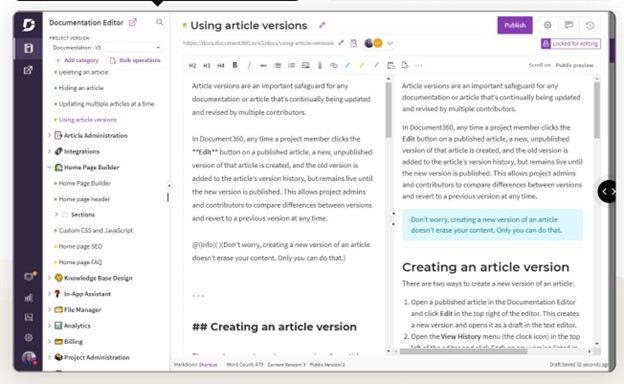Viewport: 624px width, 384px height.
Task: Expand Billing category
Action: click(49, 341)
